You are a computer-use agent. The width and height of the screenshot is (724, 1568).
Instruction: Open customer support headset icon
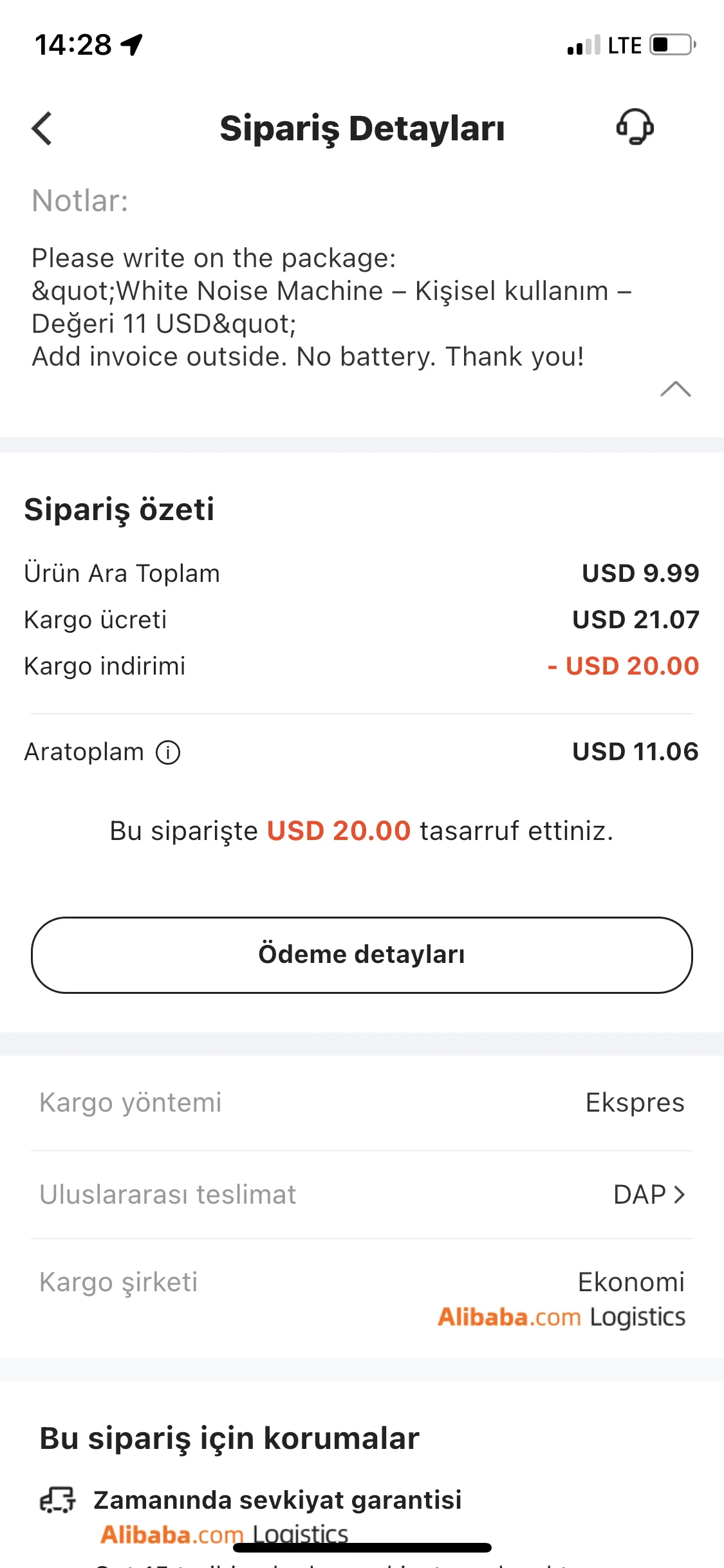(635, 127)
